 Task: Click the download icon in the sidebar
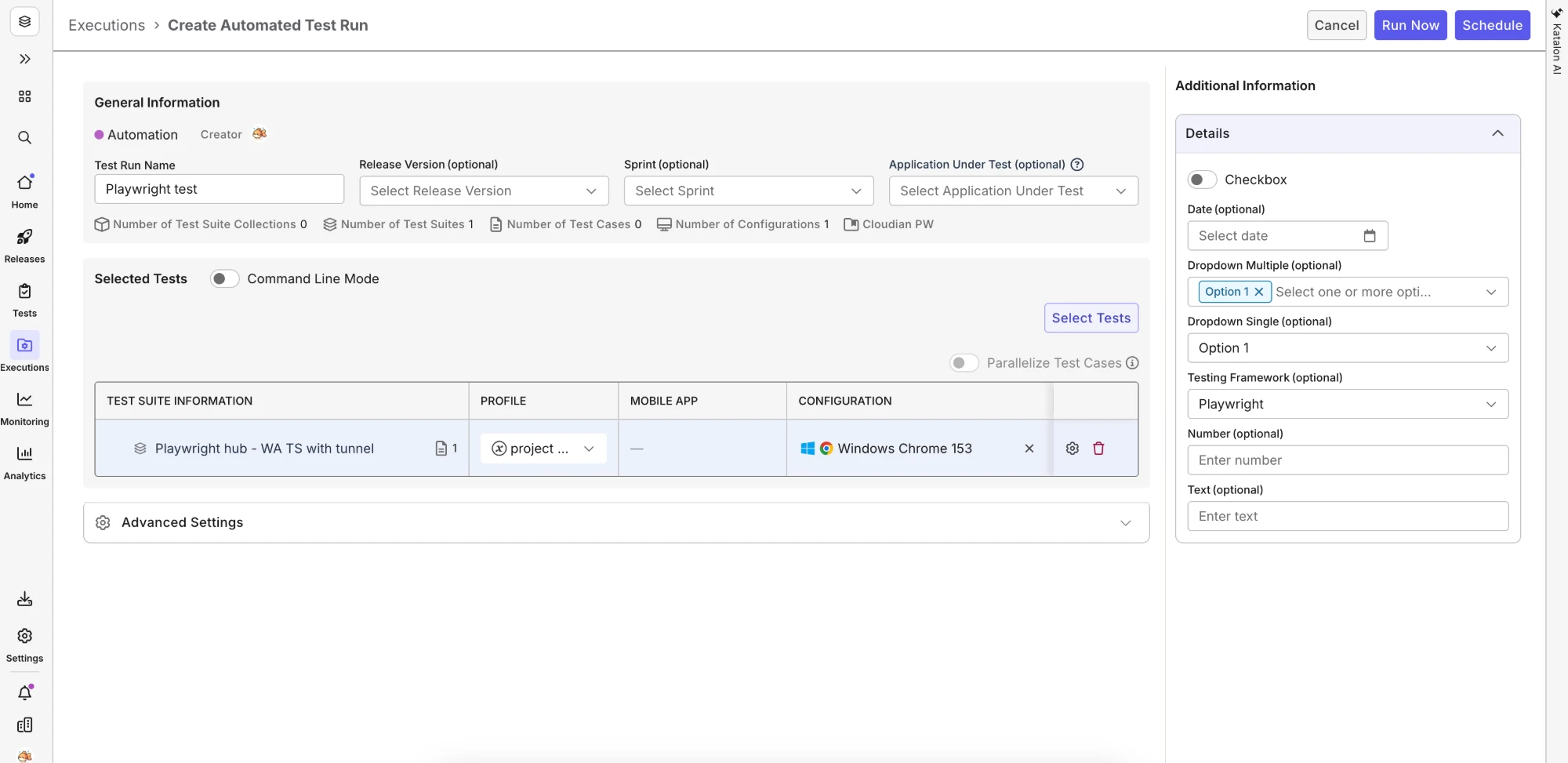pos(25,599)
